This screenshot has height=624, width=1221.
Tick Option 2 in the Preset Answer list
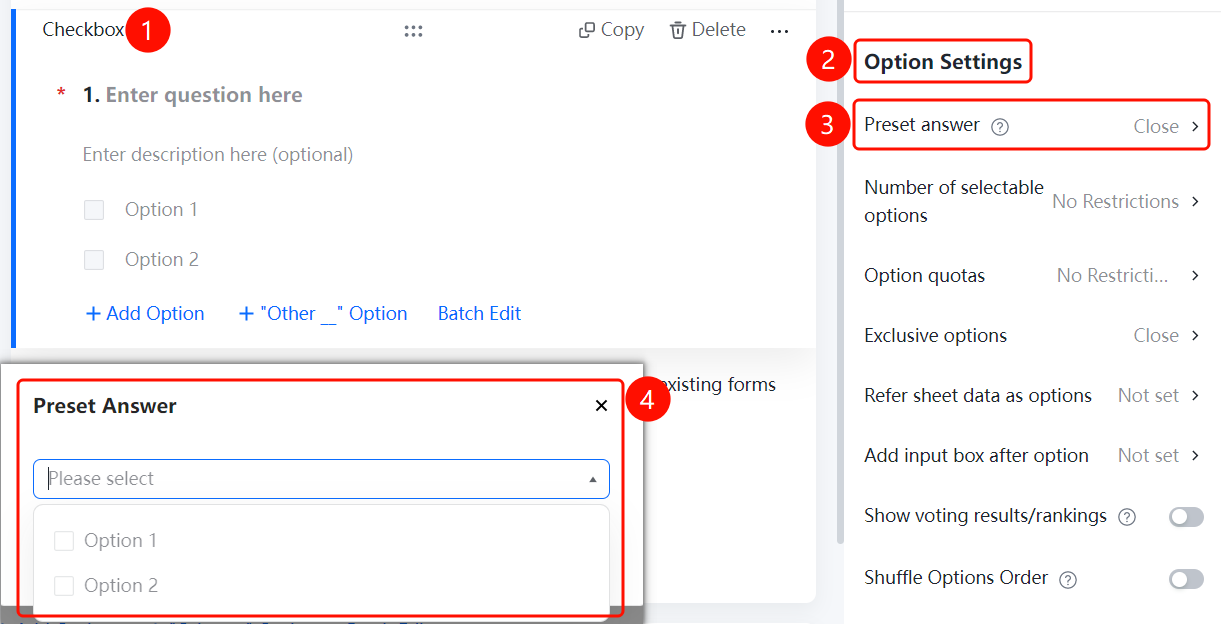(64, 586)
